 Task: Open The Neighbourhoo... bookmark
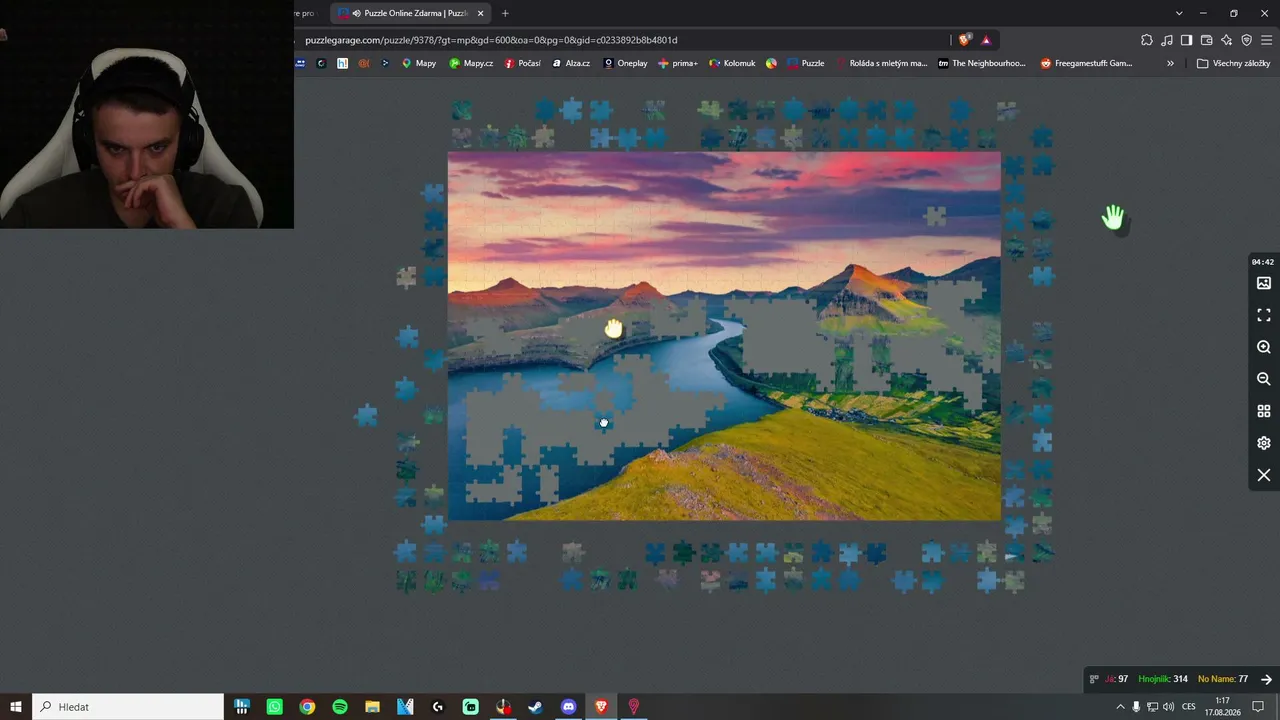pos(982,63)
